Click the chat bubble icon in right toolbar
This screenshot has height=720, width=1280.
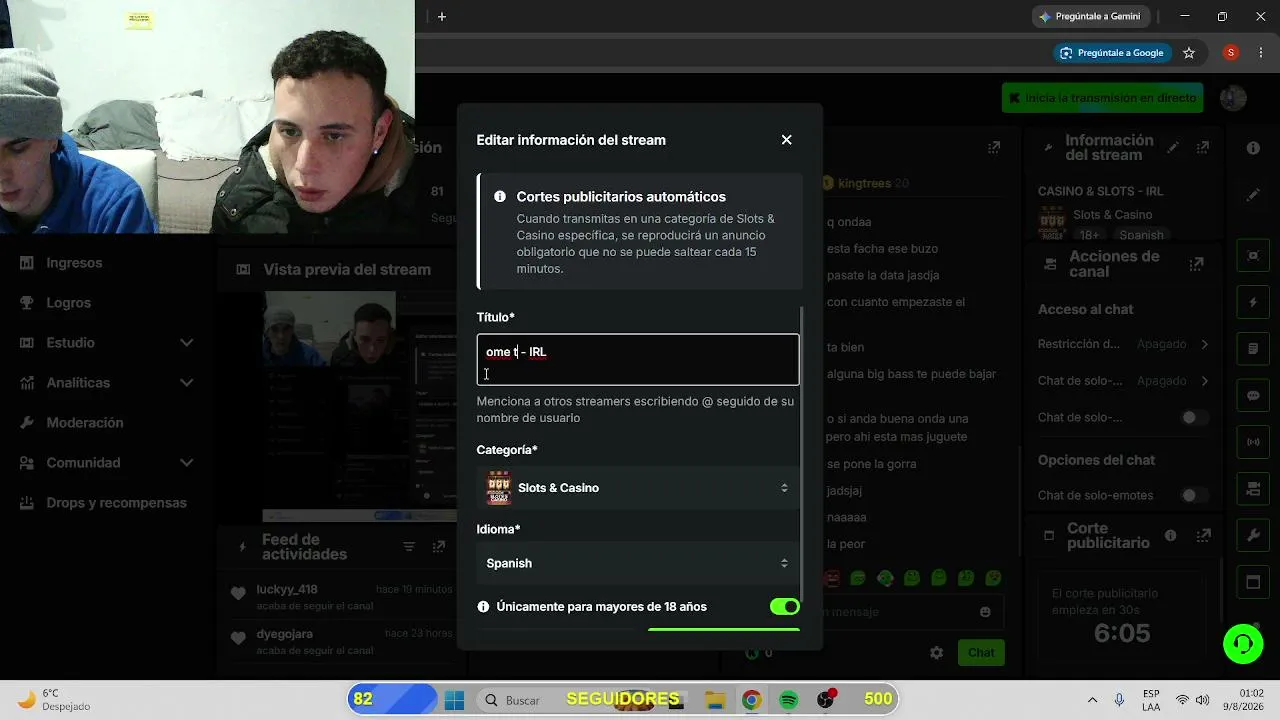coord(1253,395)
